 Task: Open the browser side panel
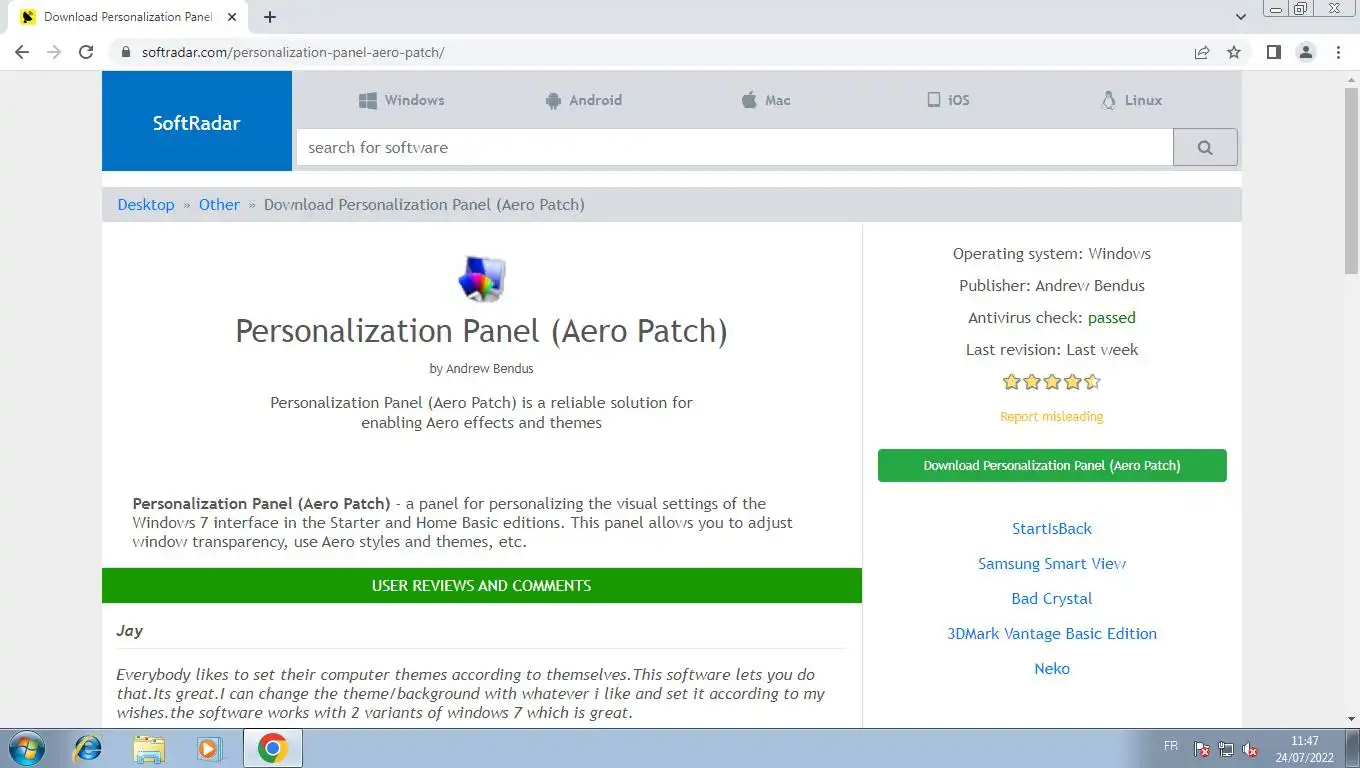[1273, 52]
